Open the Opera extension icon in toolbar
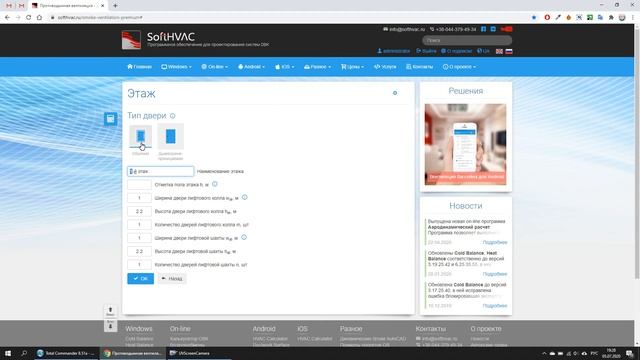The height and width of the screenshot is (360, 640). tap(547, 18)
